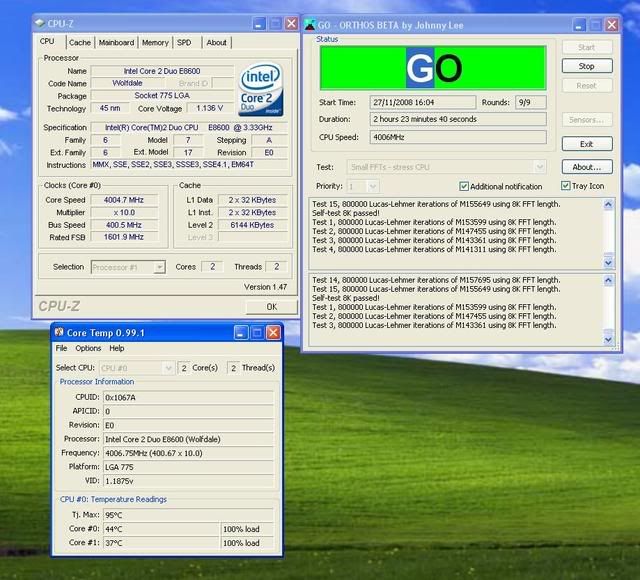Click the upper log panel scrollbar
The image size is (640, 580).
click(608, 228)
